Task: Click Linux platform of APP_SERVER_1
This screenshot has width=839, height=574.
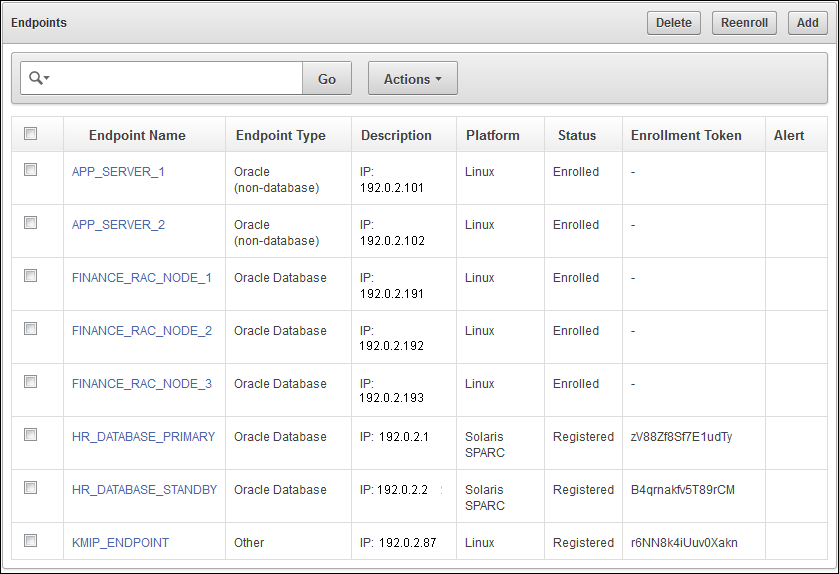Action: [479, 172]
